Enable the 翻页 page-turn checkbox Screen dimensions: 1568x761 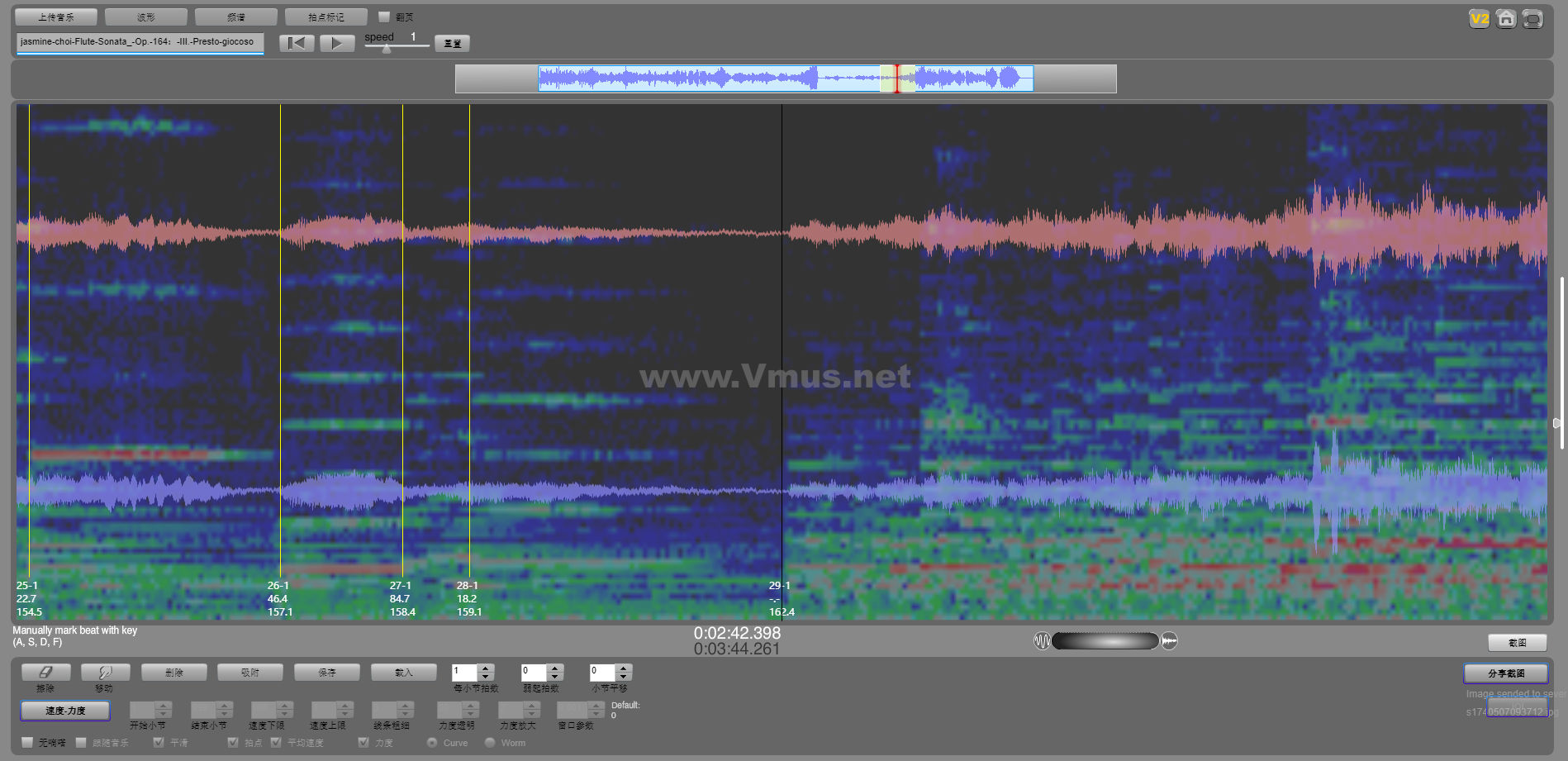(x=384, y=17)
